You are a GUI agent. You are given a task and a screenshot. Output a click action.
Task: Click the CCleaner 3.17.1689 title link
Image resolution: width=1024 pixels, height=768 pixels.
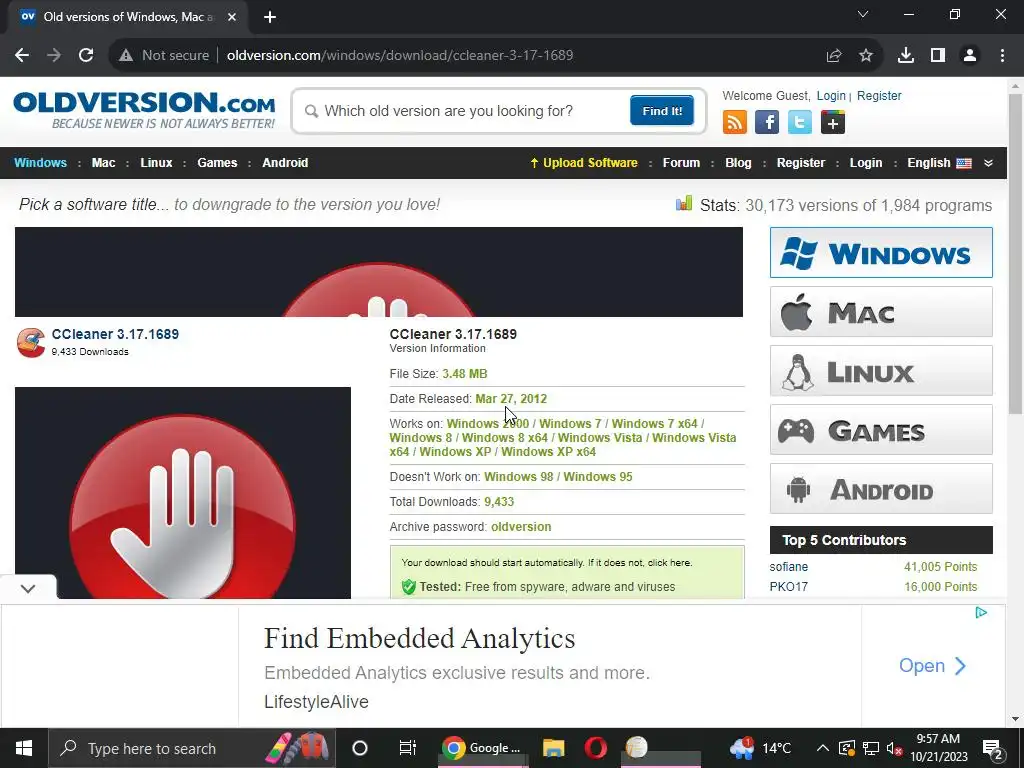115,334
